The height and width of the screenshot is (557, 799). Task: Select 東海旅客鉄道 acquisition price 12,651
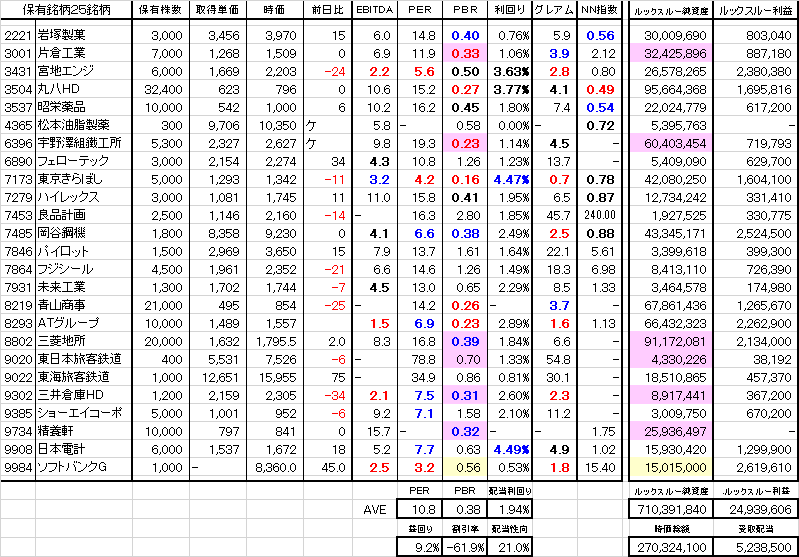pyautogui.click(x=220, y=378)
